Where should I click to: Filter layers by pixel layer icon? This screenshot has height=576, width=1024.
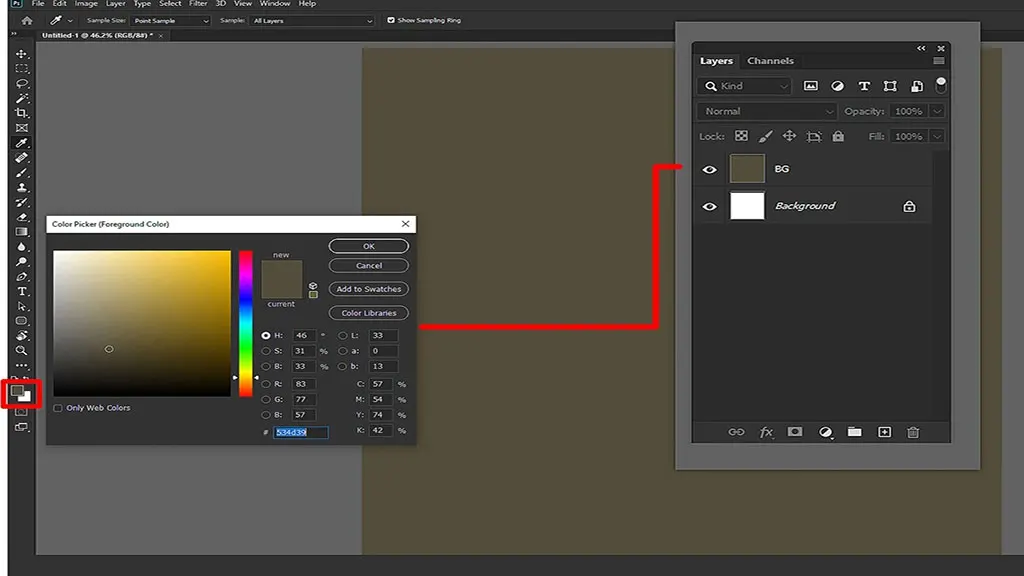coord(810,86)
